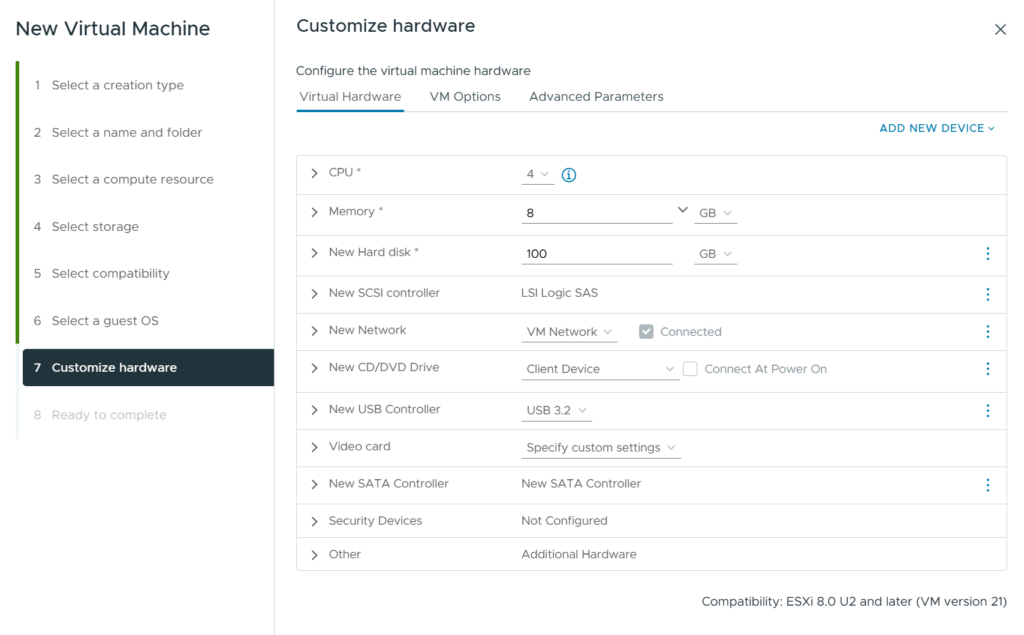This screenshot has height=635, width=1024.
Task: Go to step 2 Select a name and folder
Action: [127, 133]
